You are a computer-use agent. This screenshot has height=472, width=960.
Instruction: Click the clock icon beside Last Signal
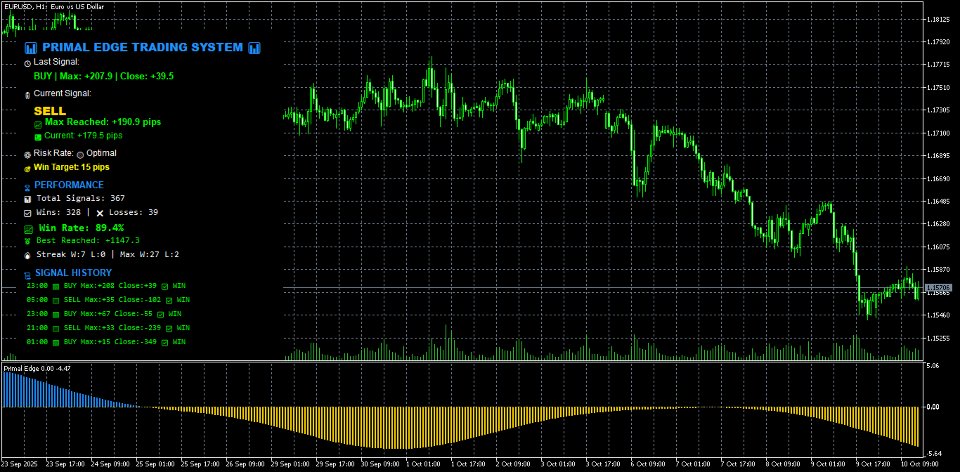(x=28, y=63)
